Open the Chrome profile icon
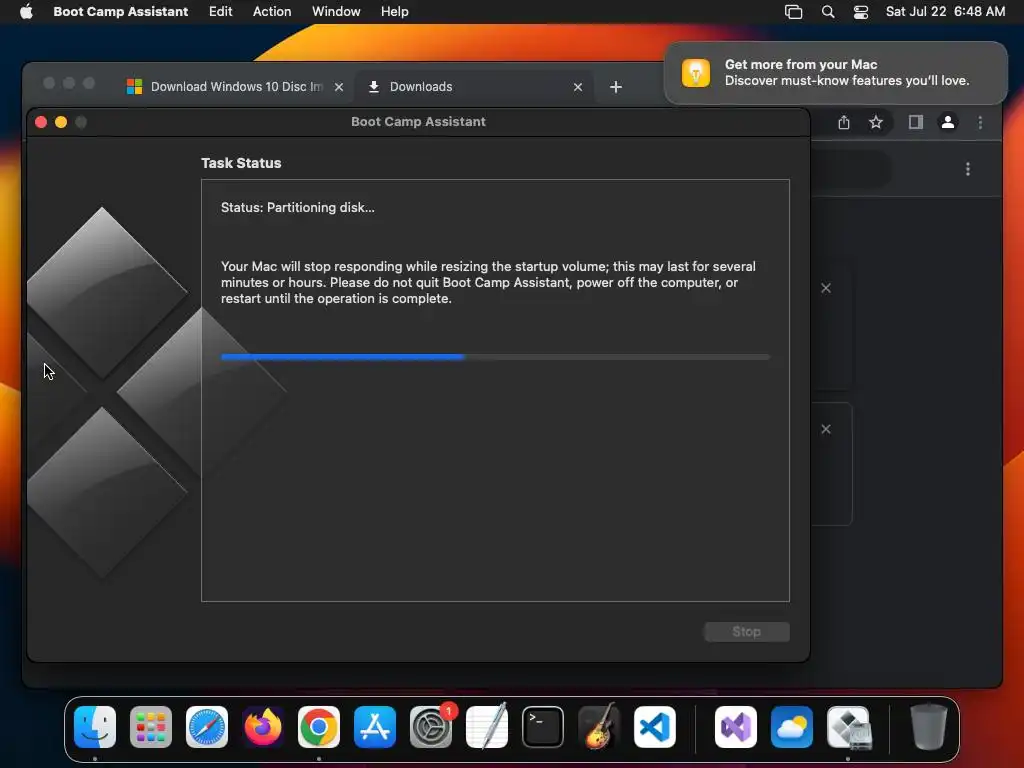The height and width of the screenshot is (768, 1024). 948,122
